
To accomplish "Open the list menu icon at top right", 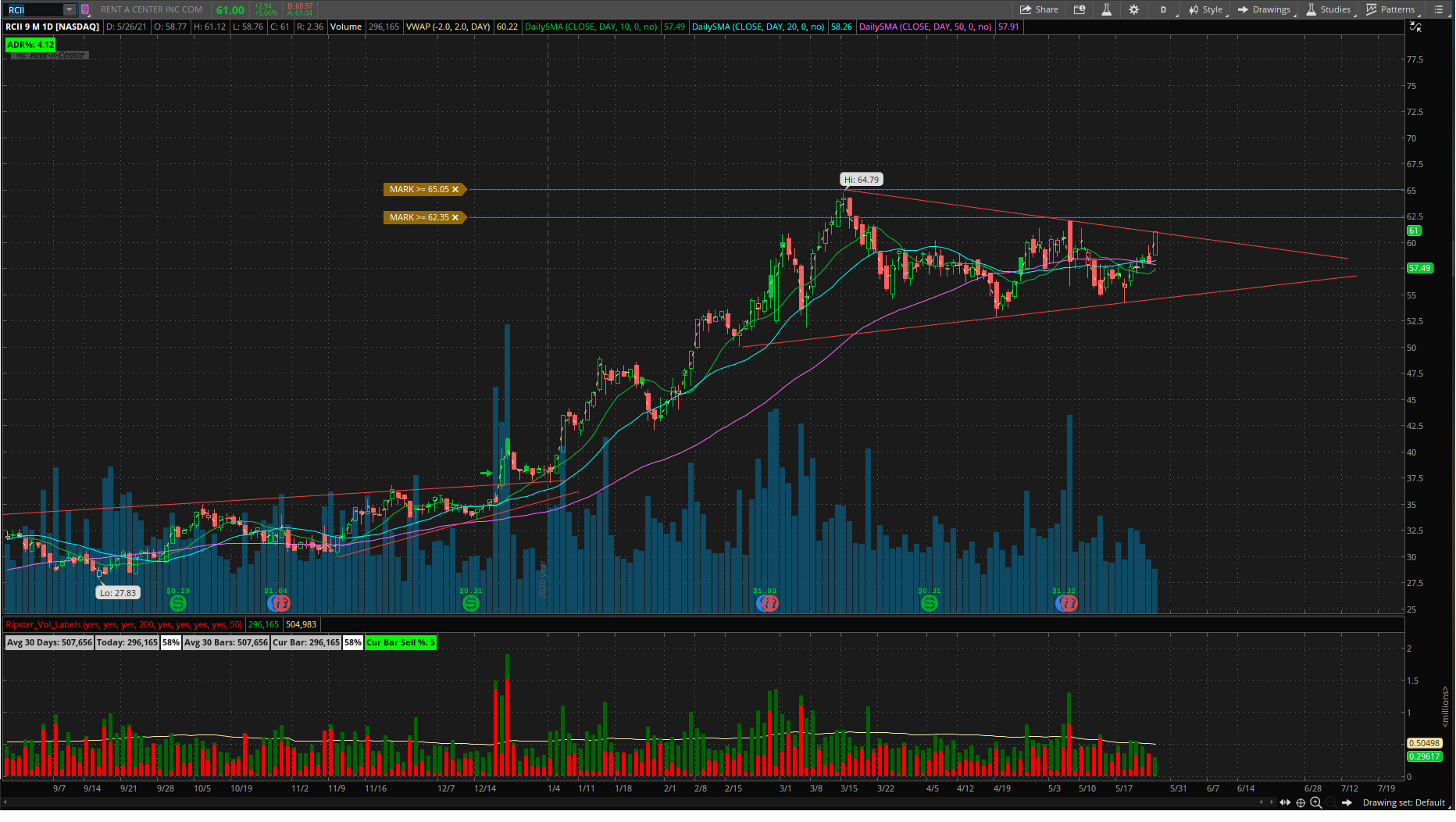I will pyautogui.click(x=1439, y=9).
